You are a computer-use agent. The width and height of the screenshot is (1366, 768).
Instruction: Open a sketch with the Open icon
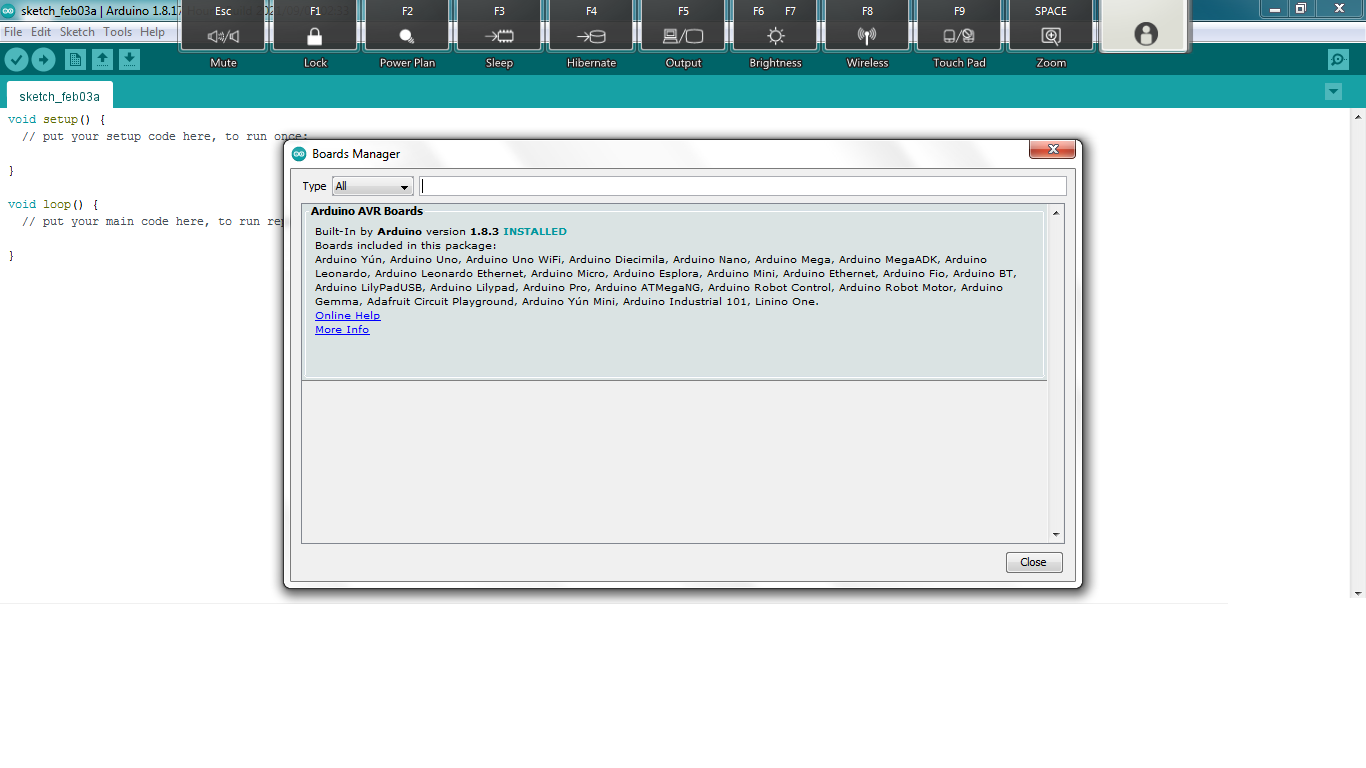(x=102, y=60)
